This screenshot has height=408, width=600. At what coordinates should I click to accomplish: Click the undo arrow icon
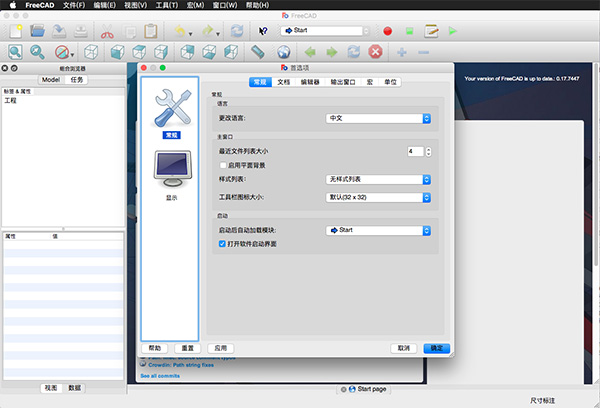tap(180, 31)
